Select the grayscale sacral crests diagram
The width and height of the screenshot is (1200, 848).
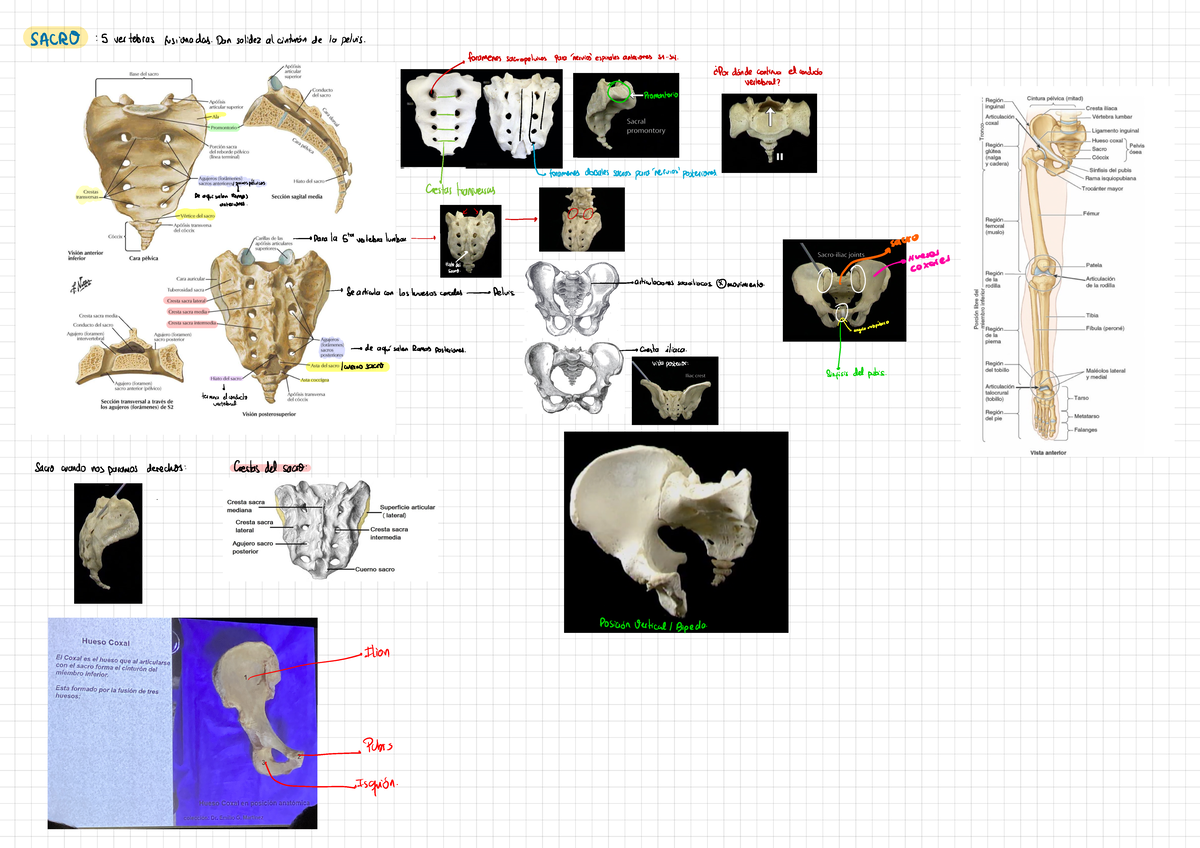[320, 530]
